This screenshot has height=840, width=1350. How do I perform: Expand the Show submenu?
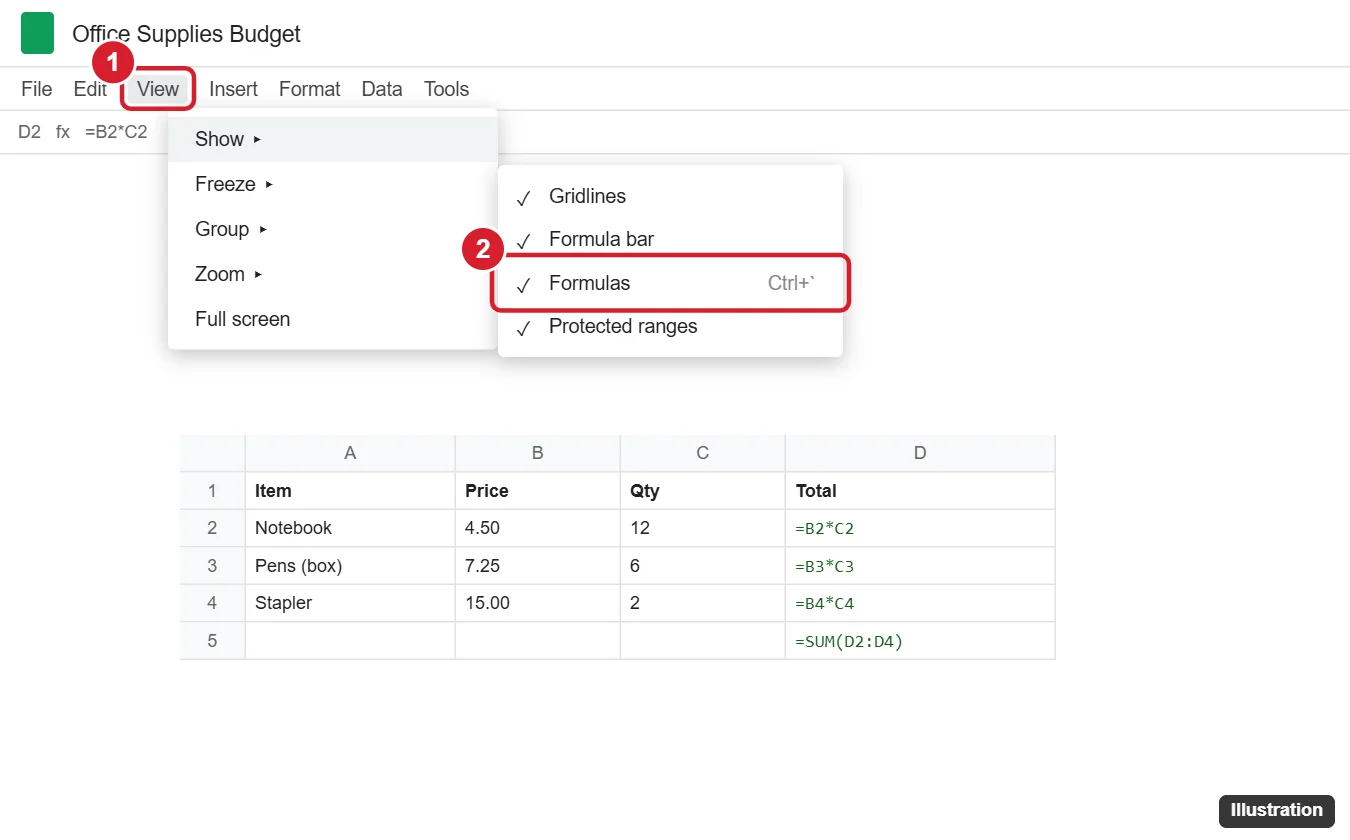[x=333, y=139]
